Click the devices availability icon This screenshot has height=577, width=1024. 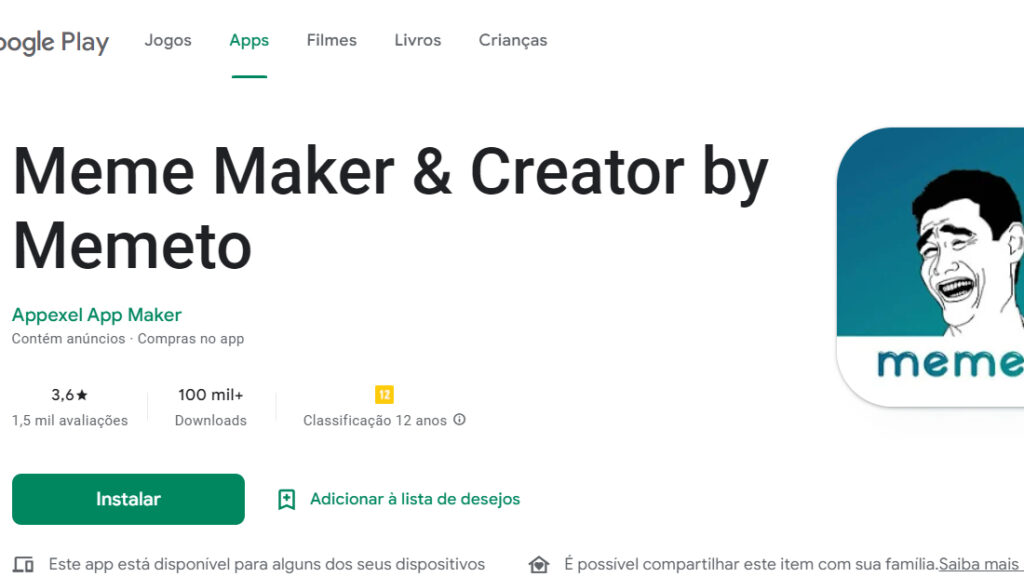coord(24,565)
